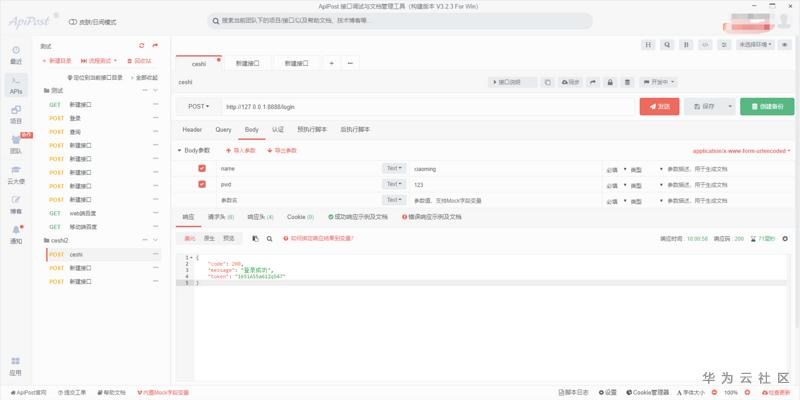
Task: Click the request URL input field
Action: coord(428,107)
